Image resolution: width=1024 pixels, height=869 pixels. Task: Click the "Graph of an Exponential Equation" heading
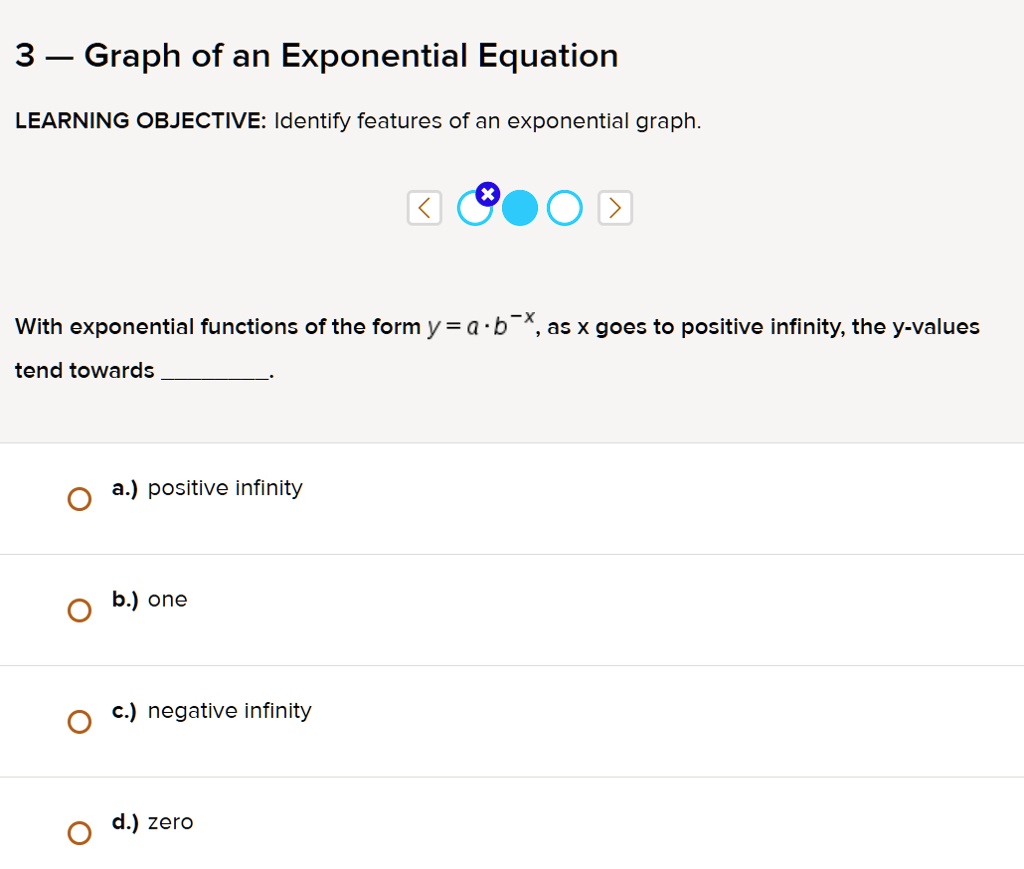[316, 56]
